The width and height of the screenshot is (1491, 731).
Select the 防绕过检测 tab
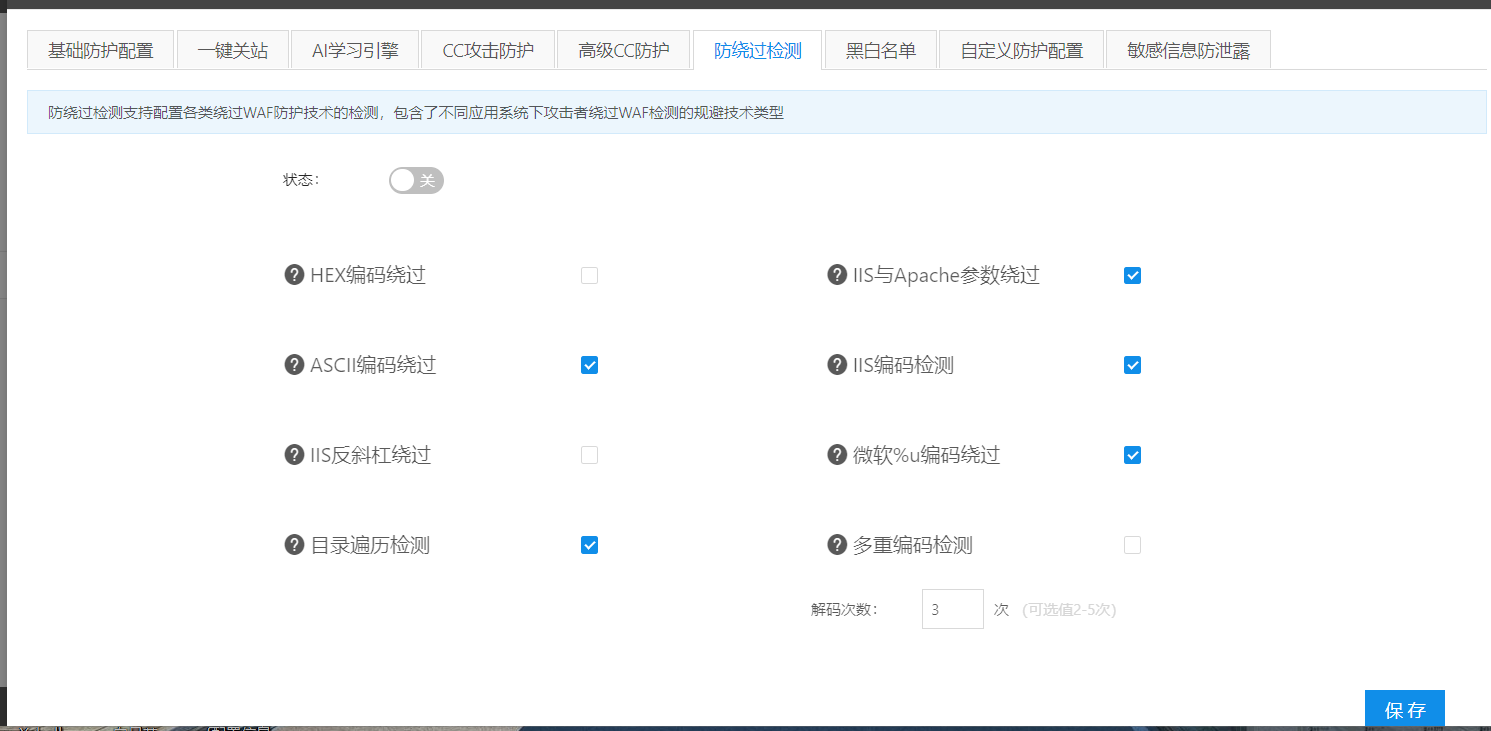(758, 50)
